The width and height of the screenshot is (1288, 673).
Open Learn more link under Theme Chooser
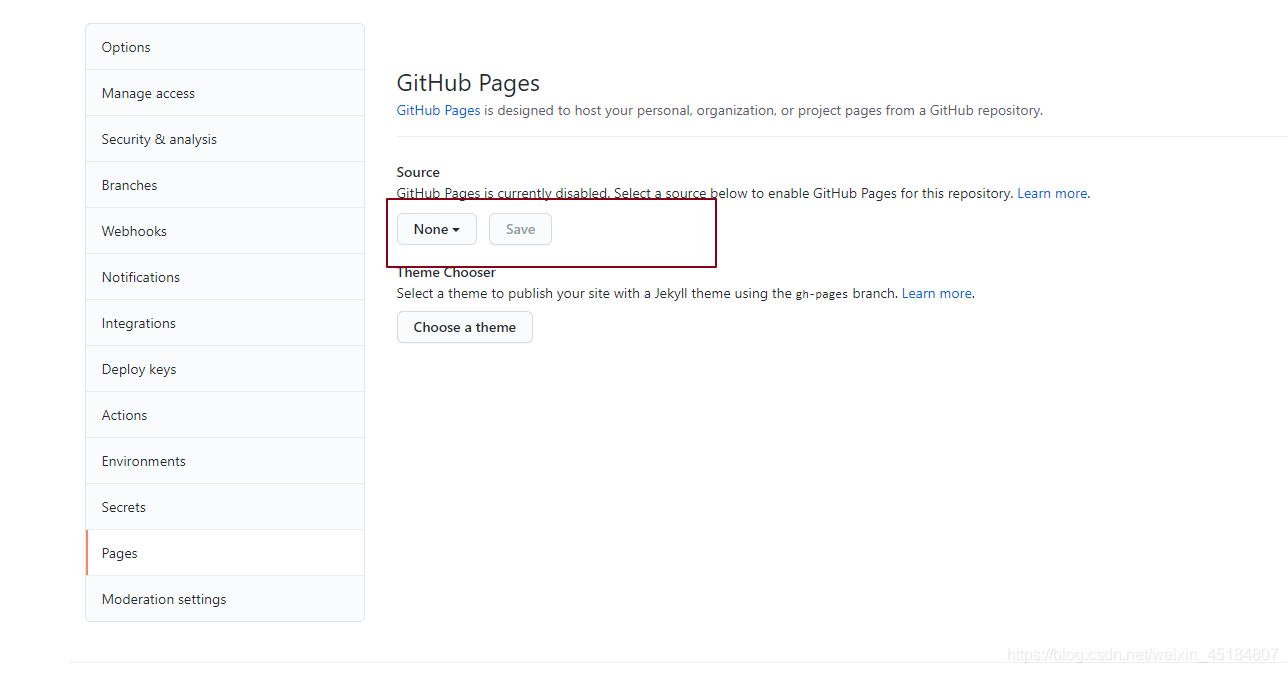[937, 293]
